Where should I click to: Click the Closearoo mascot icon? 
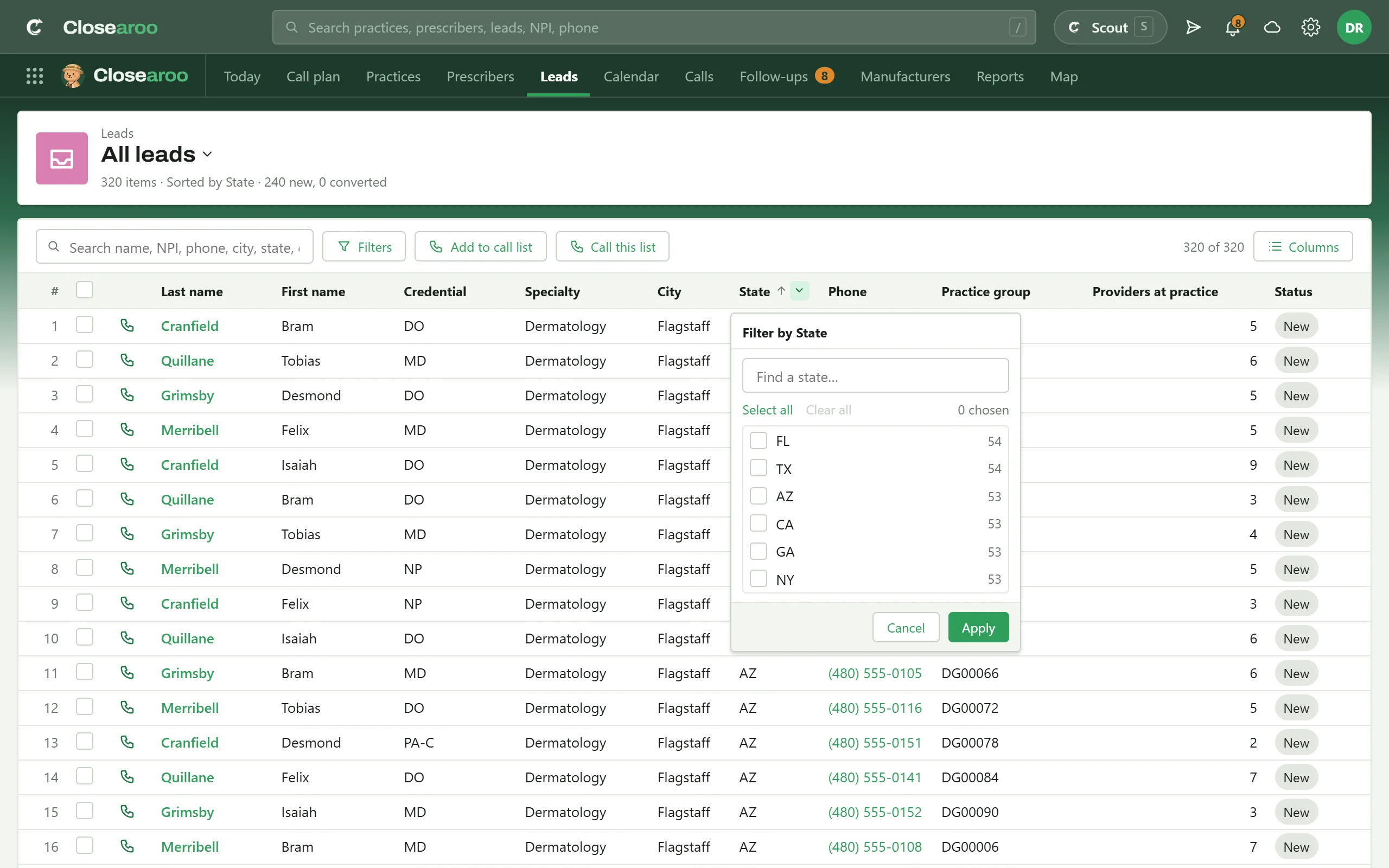(72, 76)
